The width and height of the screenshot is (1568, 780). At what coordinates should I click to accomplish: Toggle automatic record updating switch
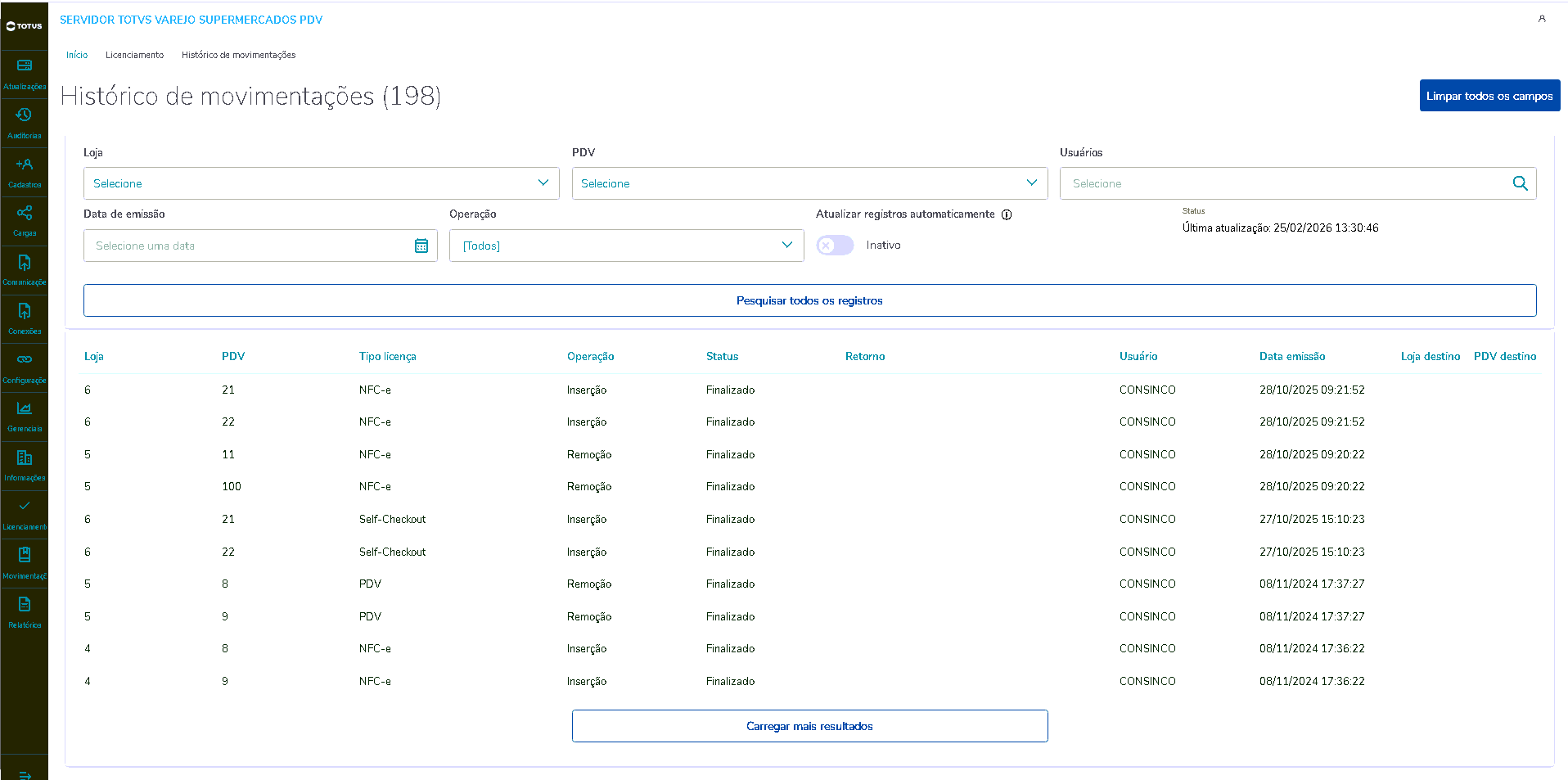[x=835, y=246]
